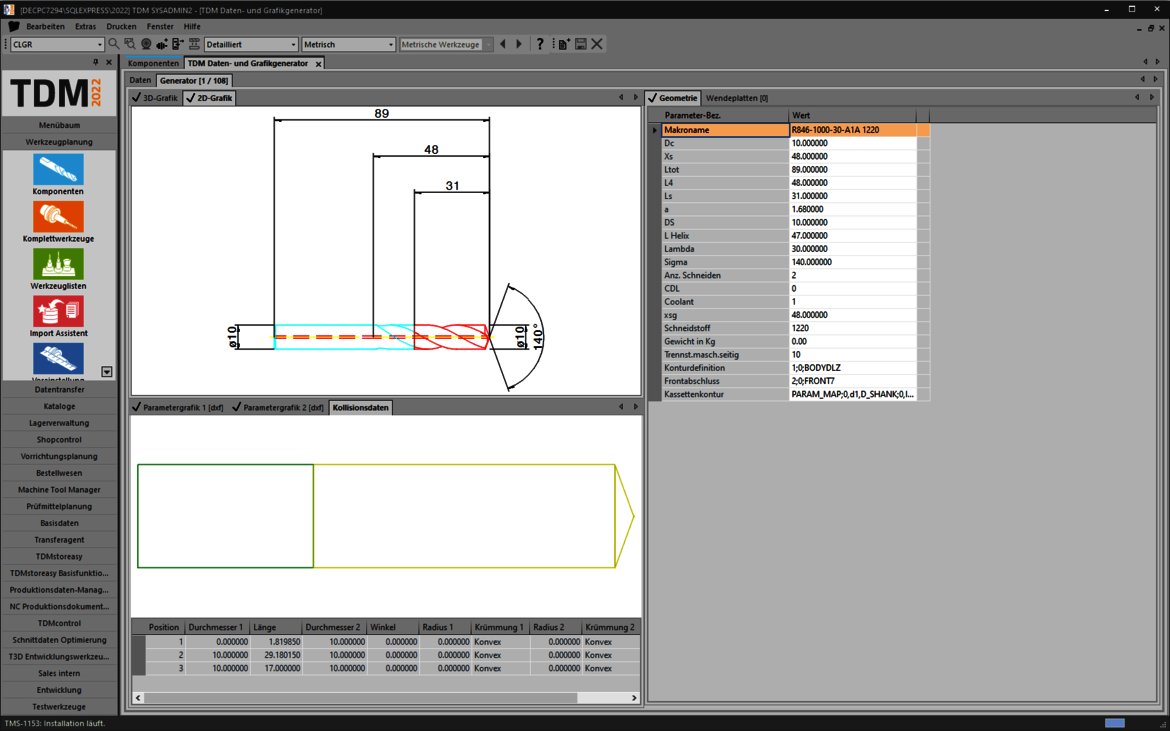Toggle the Parametergrafik 2 [dxf] checkmark tab
Screen dimensions: 1170x731
[278, 408]
